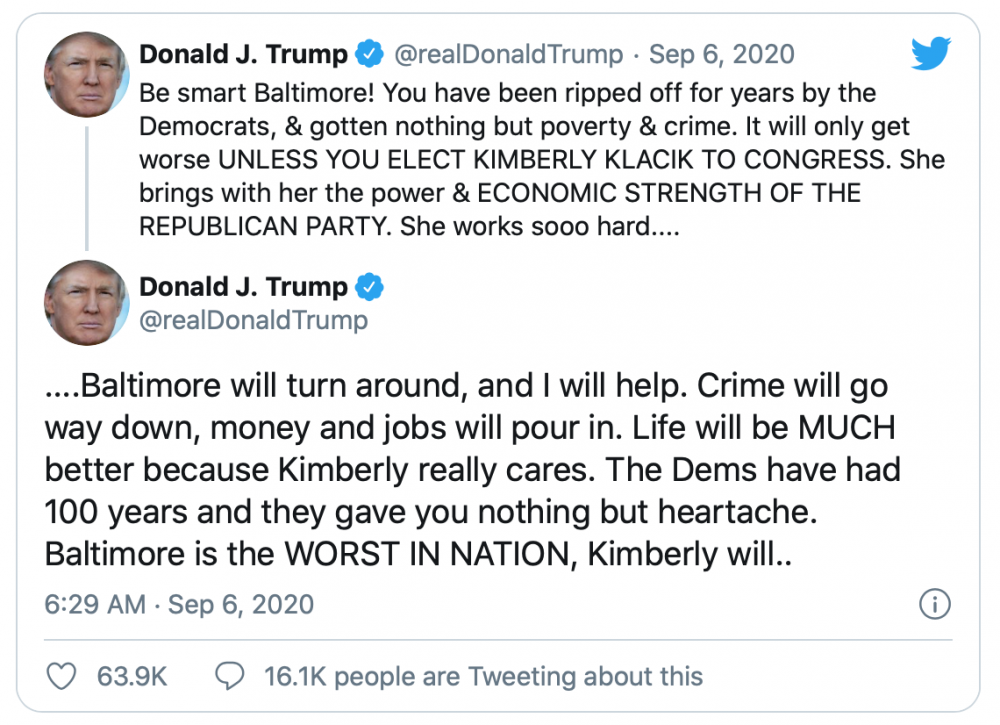Open the profile photo of the lower tweet
The width and height of the screenshot is (1000, 725).
(85, 304)
